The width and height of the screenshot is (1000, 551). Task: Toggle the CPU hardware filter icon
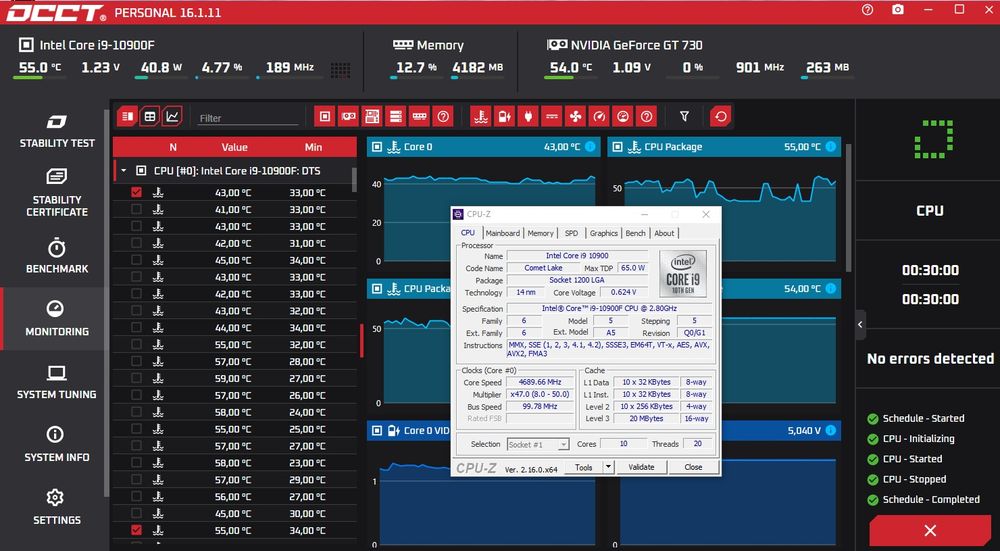pos(325,117)
